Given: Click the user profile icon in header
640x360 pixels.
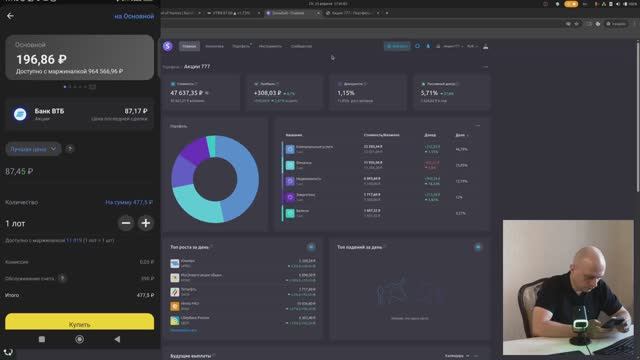Looking at the screenshot, I should coord(485,47).
